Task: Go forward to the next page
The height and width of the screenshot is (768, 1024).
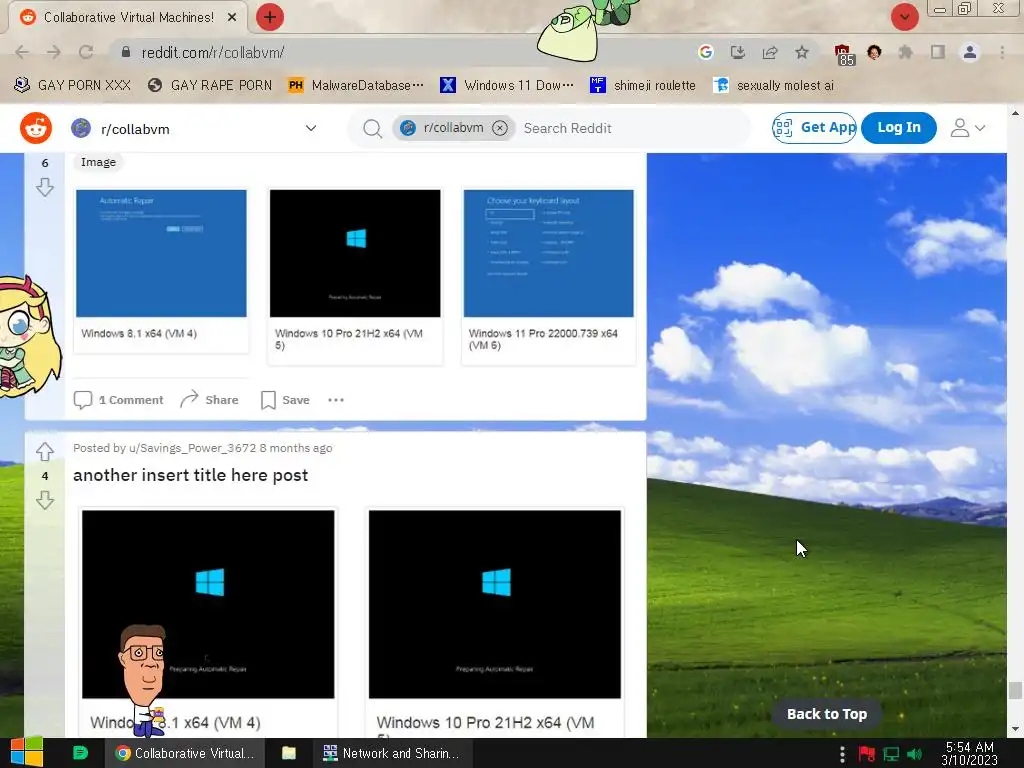Action: coord(54,52)
